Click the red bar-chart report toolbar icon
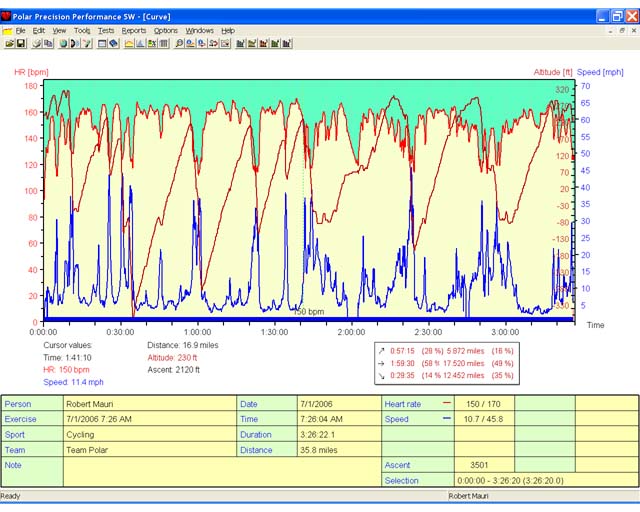 pos(264,43)
